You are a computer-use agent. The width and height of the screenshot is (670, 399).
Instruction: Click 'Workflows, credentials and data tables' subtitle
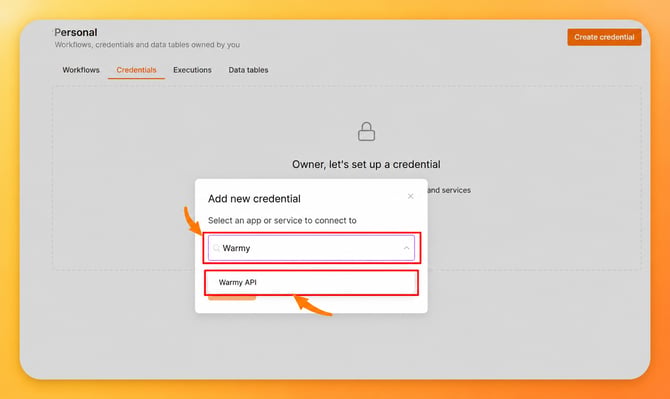coord(147,44)
